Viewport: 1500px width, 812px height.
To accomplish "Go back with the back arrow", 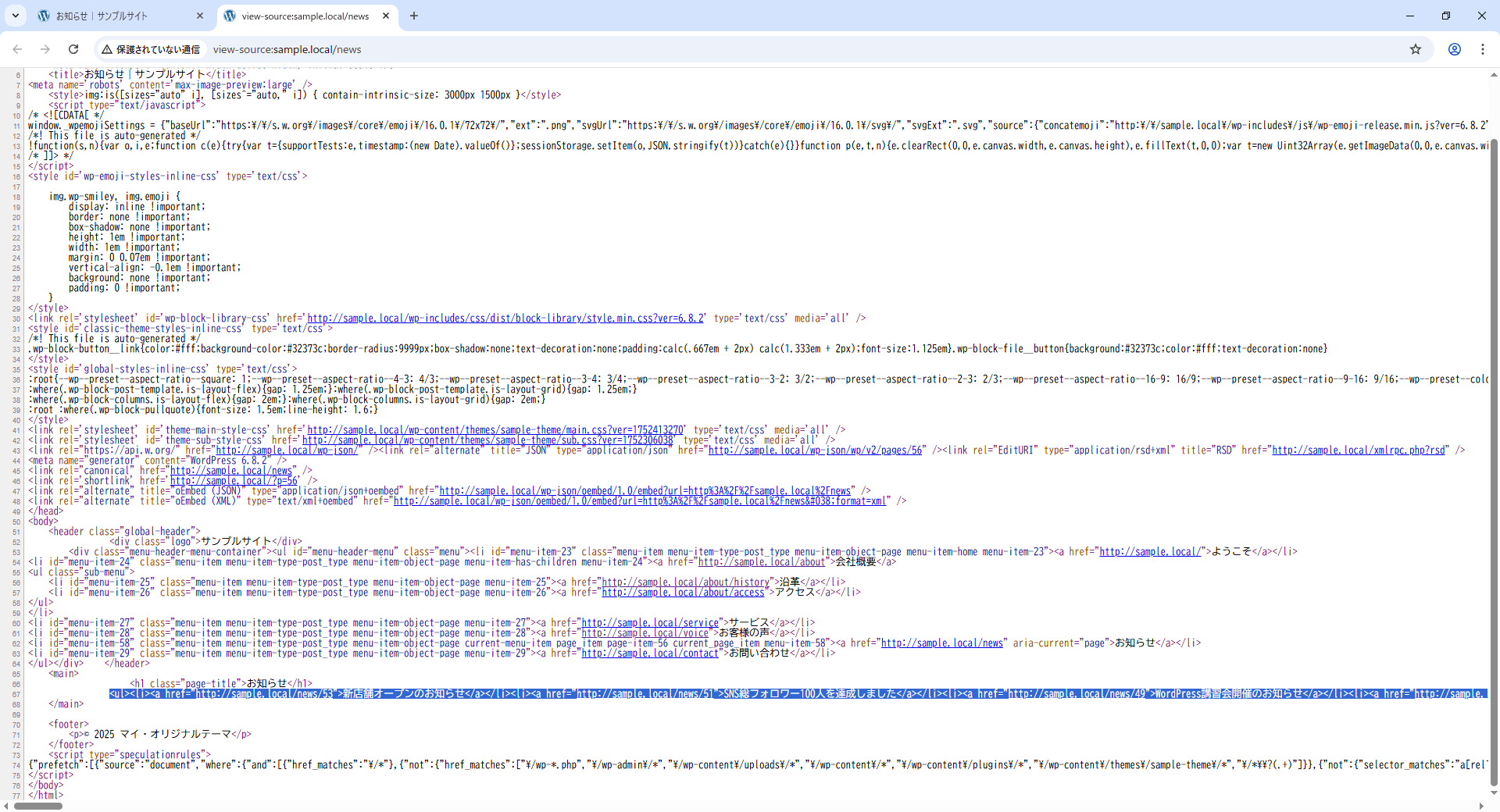I will click(x=17, y=49).
